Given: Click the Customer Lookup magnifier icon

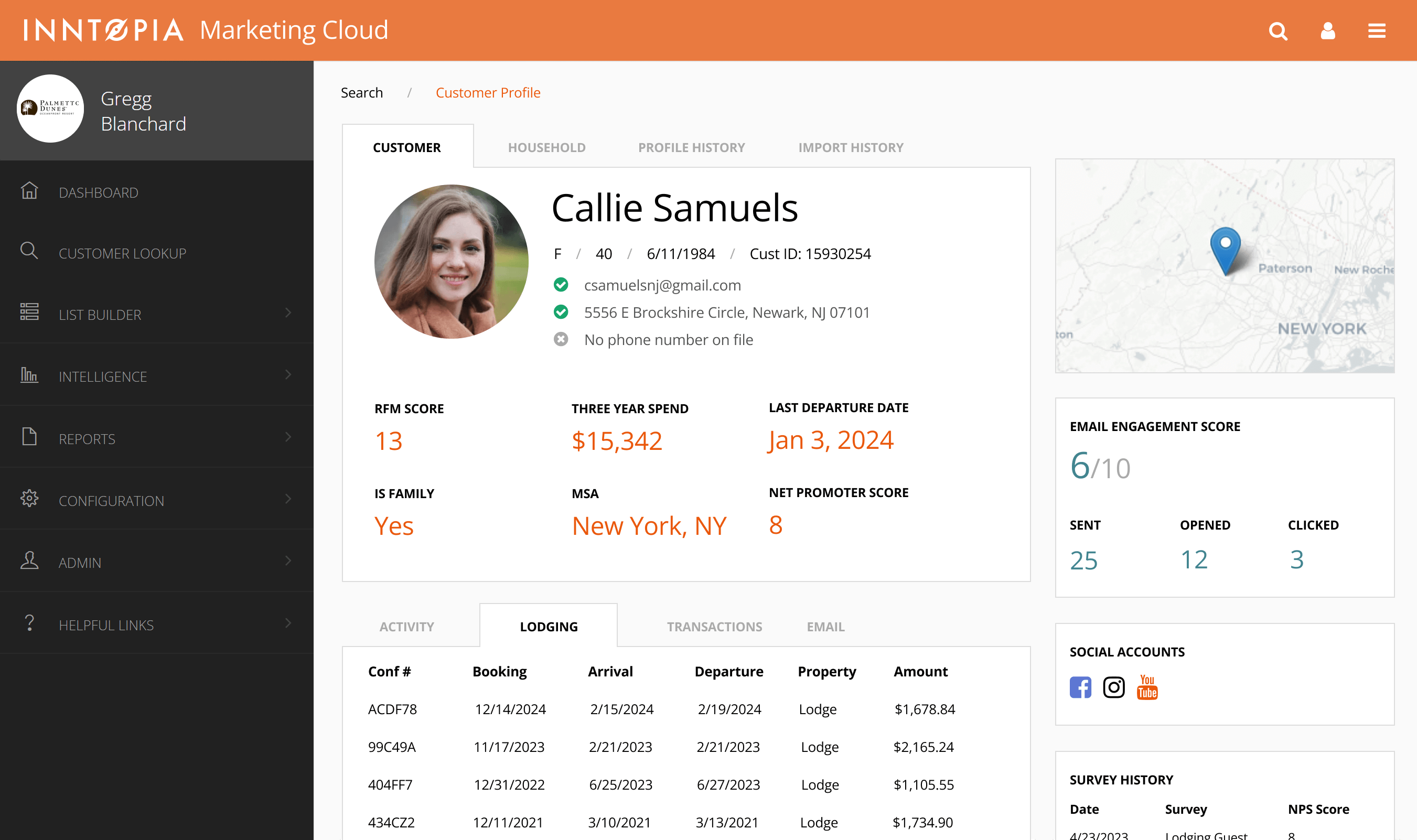Looking at the screenshot, I should [x=29, y=252].
